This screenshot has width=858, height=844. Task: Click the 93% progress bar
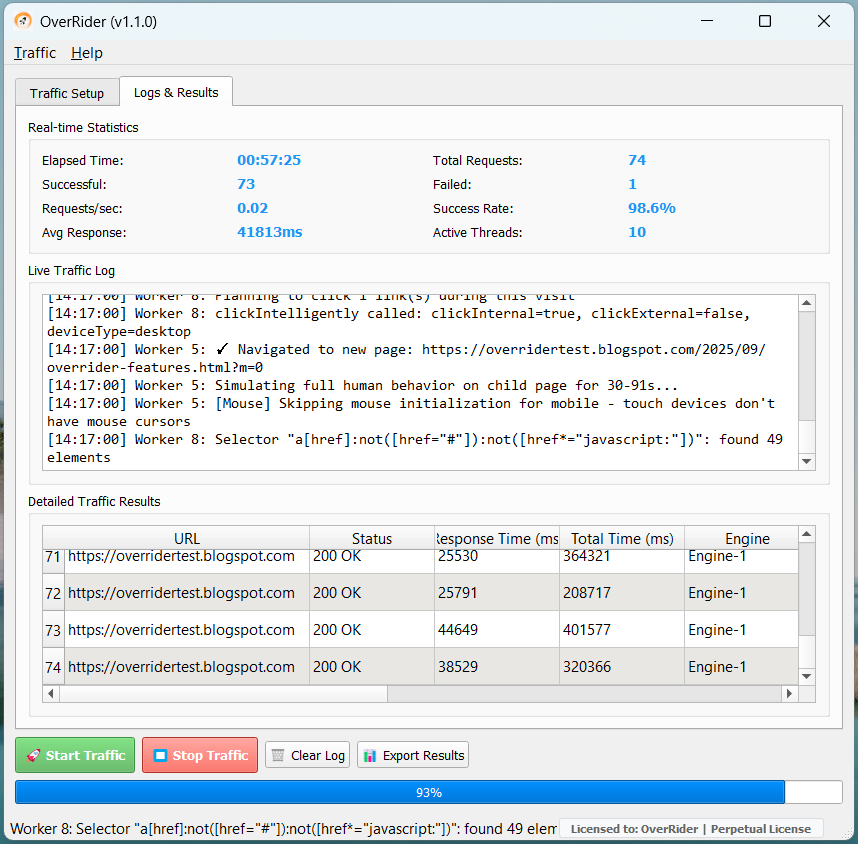(x=429, y=792)
